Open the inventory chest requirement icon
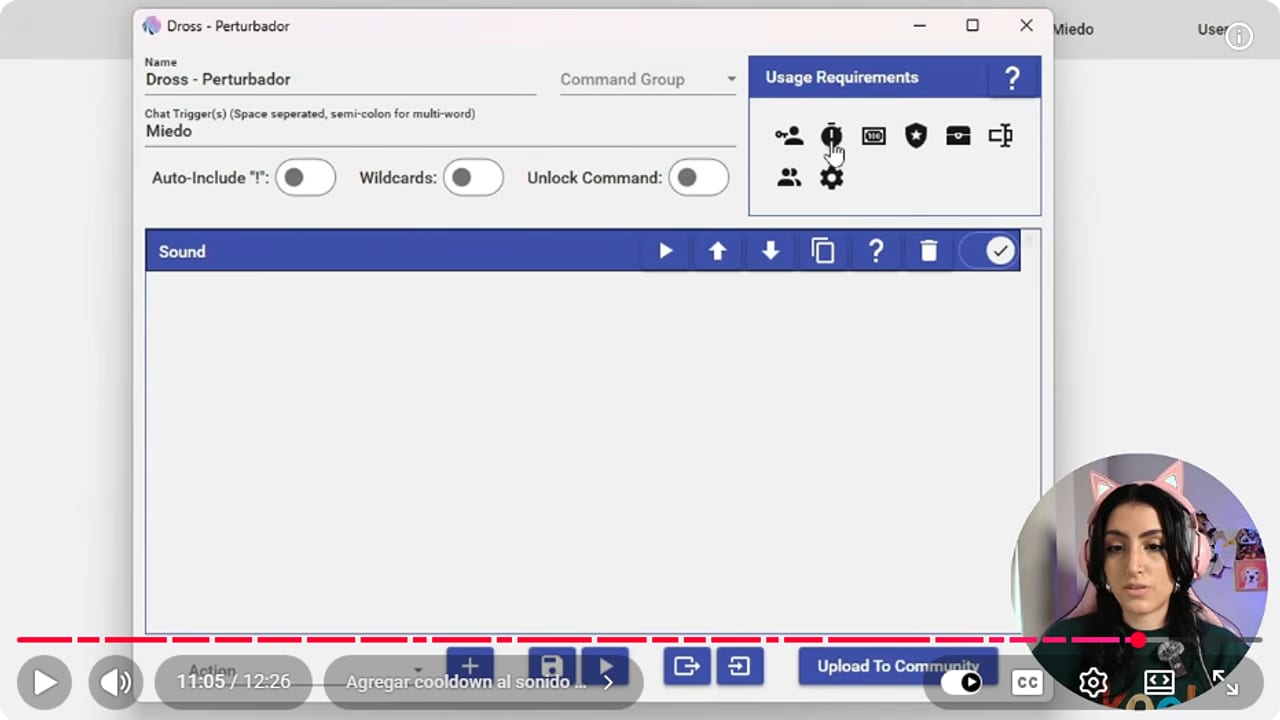The width and height of the screenshot is (1280, 720). (958, 136)
